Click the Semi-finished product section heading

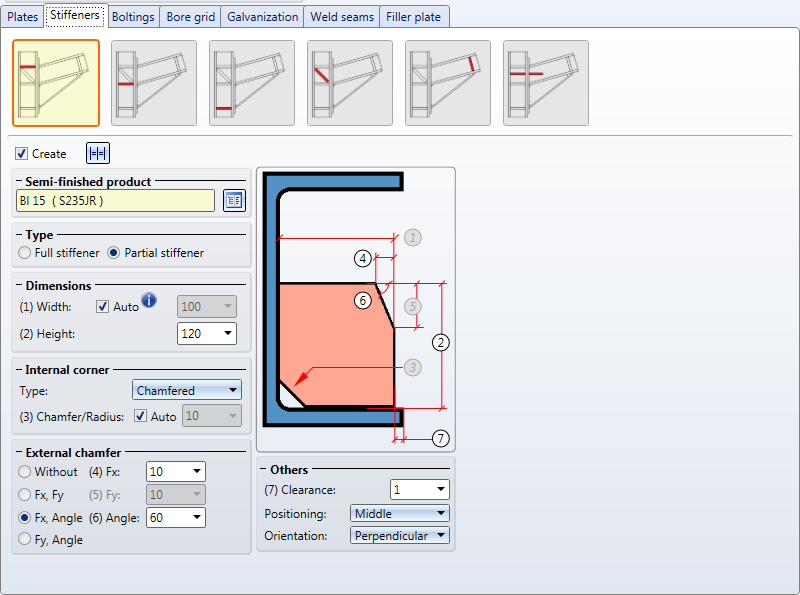[x=88, y=182]
